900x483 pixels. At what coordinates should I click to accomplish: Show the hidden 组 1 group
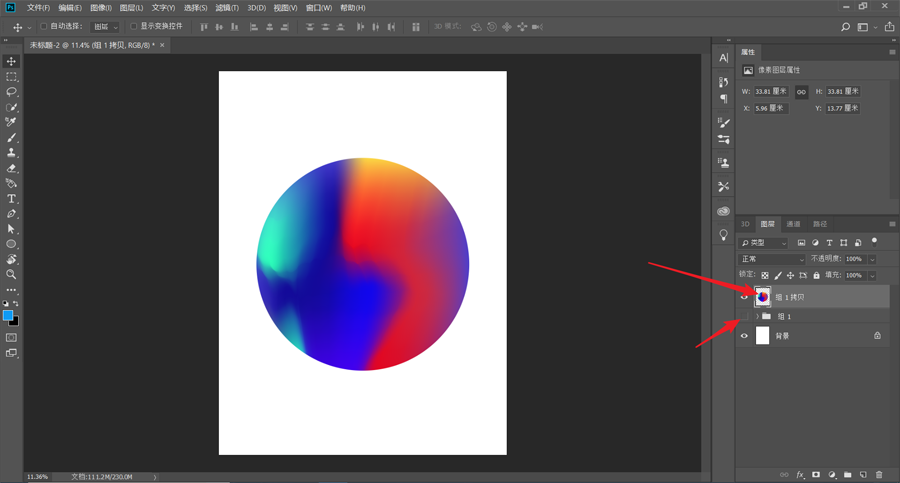tap(744, 316)
